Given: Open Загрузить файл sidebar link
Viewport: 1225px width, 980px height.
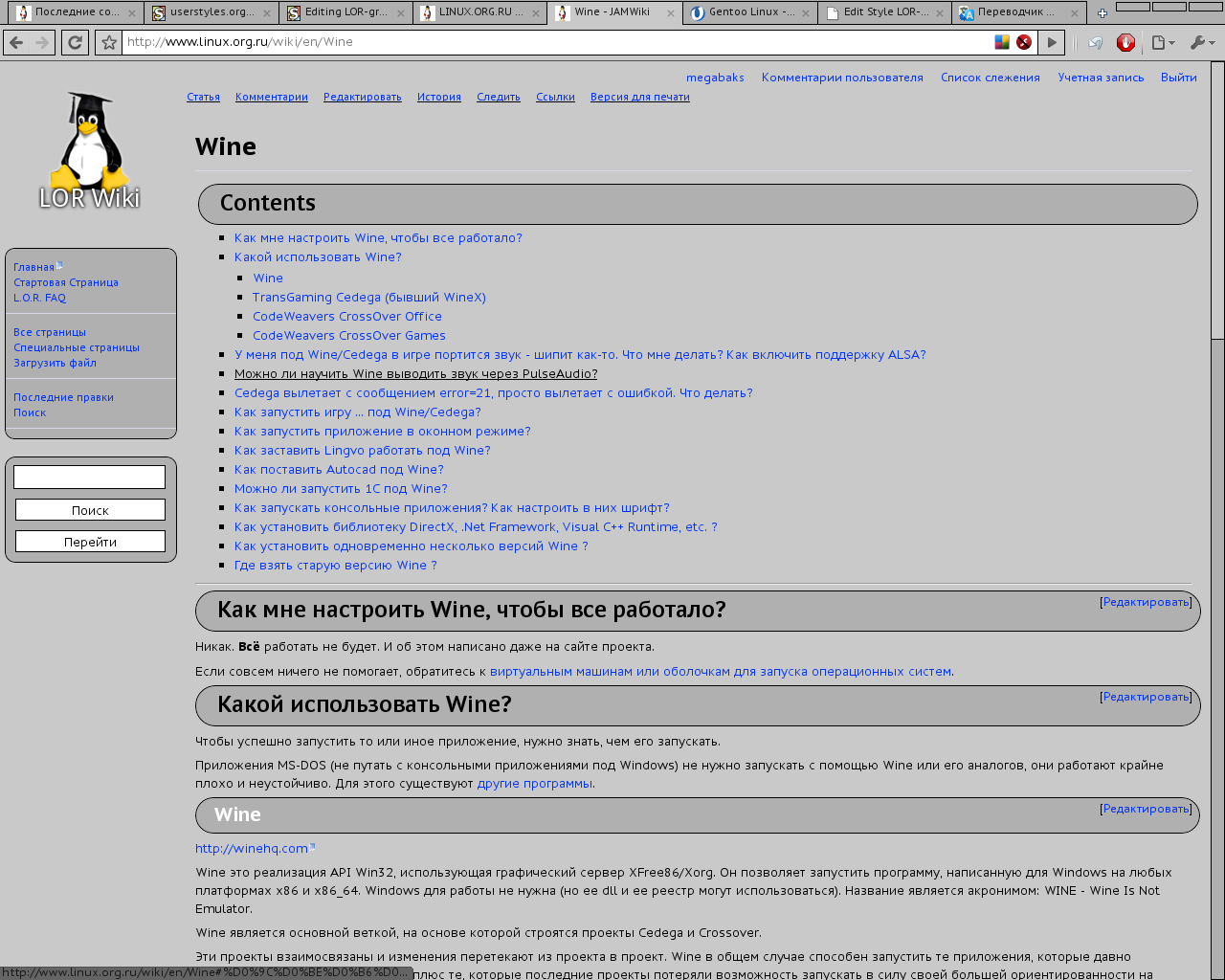Looking at the screenshot, I should coord(55,363).
